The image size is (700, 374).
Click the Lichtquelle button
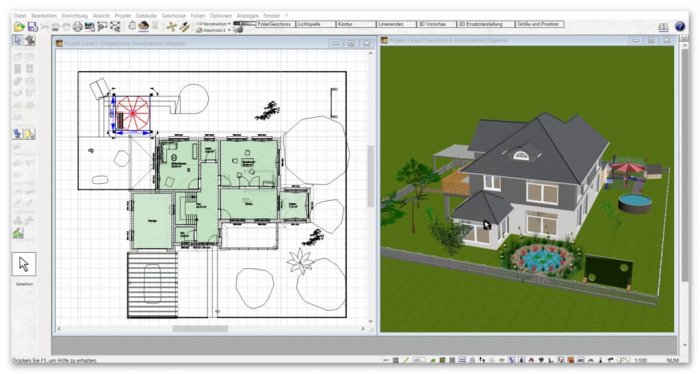click(x=316, y=24)
